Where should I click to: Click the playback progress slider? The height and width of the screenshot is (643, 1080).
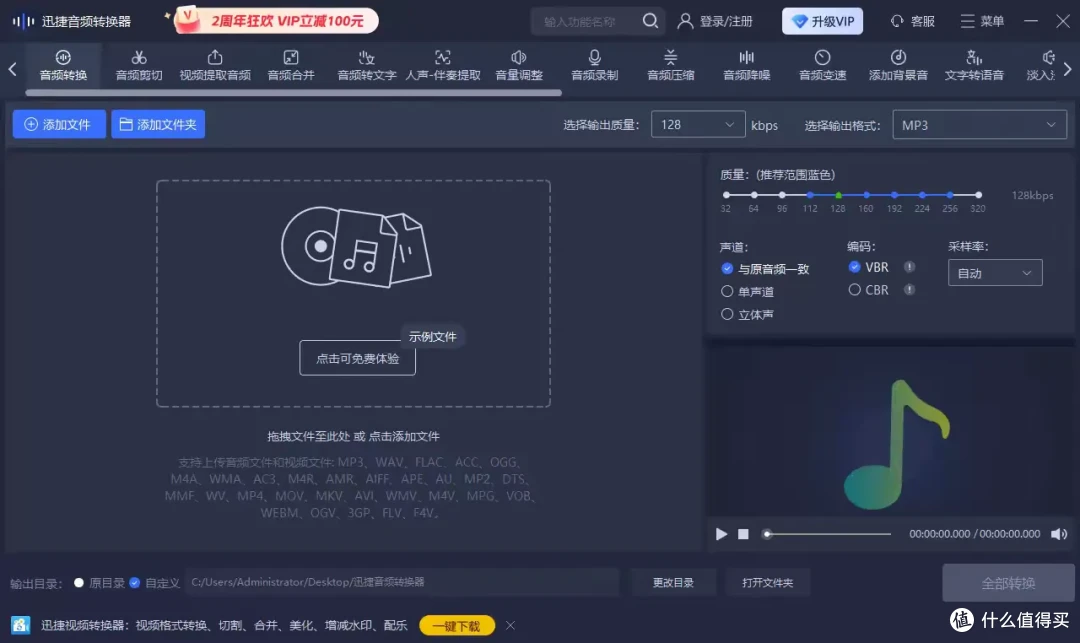click(827, 534)
